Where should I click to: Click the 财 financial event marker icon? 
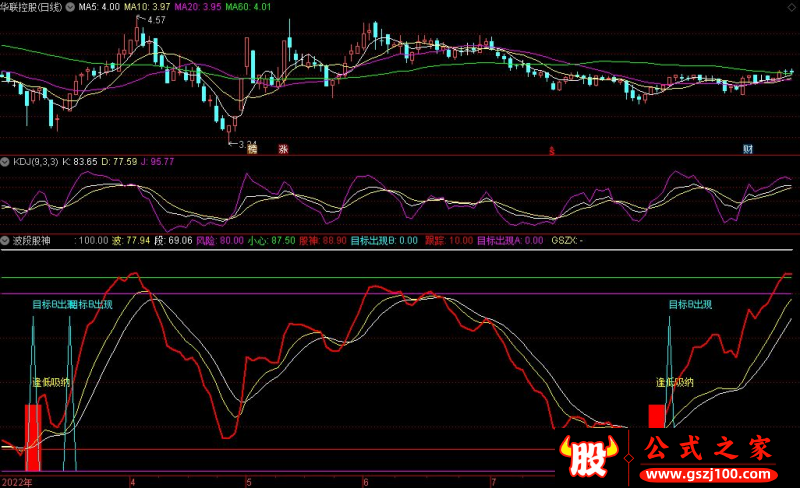tap(747, 149)
